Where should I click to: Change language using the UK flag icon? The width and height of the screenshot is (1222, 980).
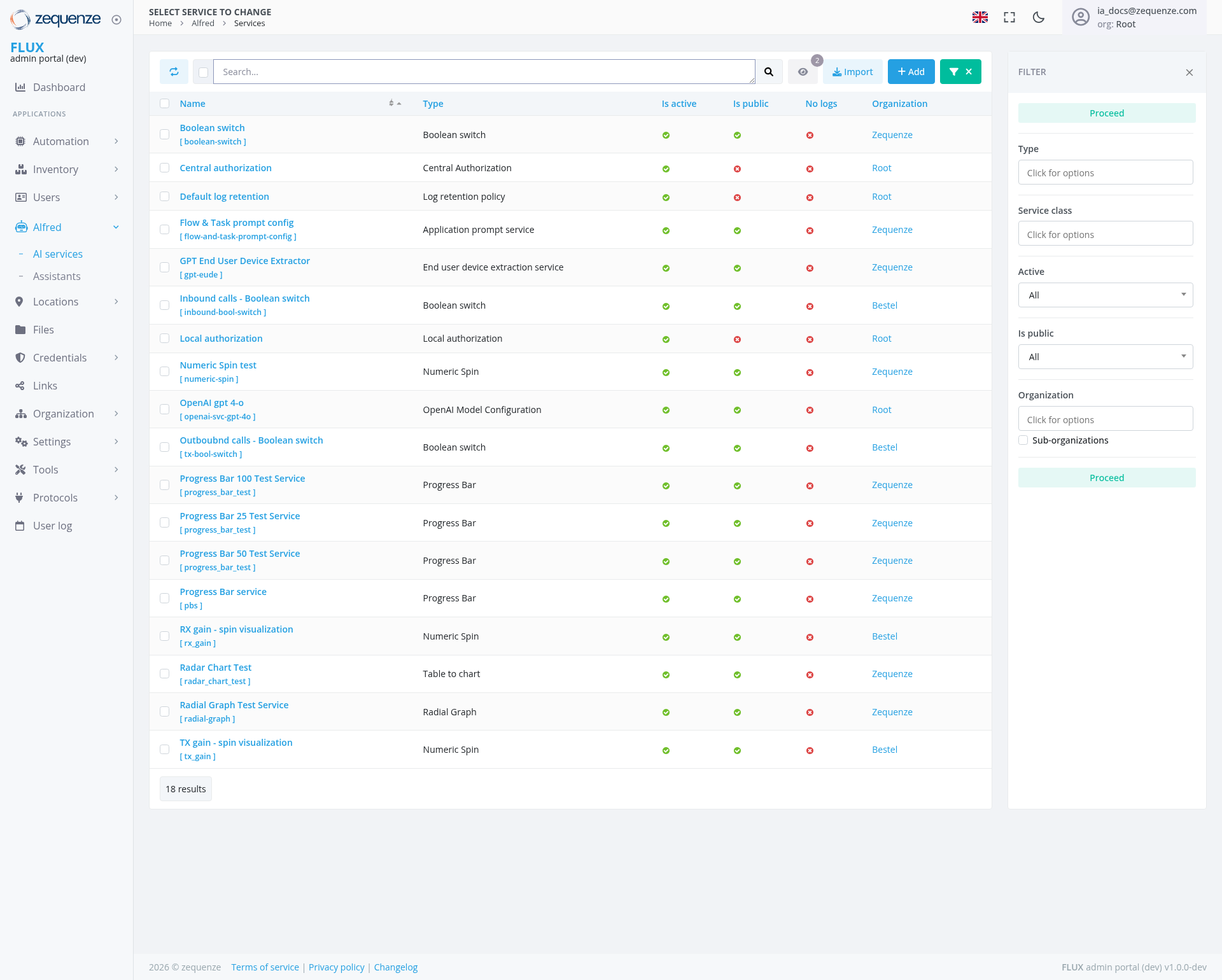click(x=980, y=17)
